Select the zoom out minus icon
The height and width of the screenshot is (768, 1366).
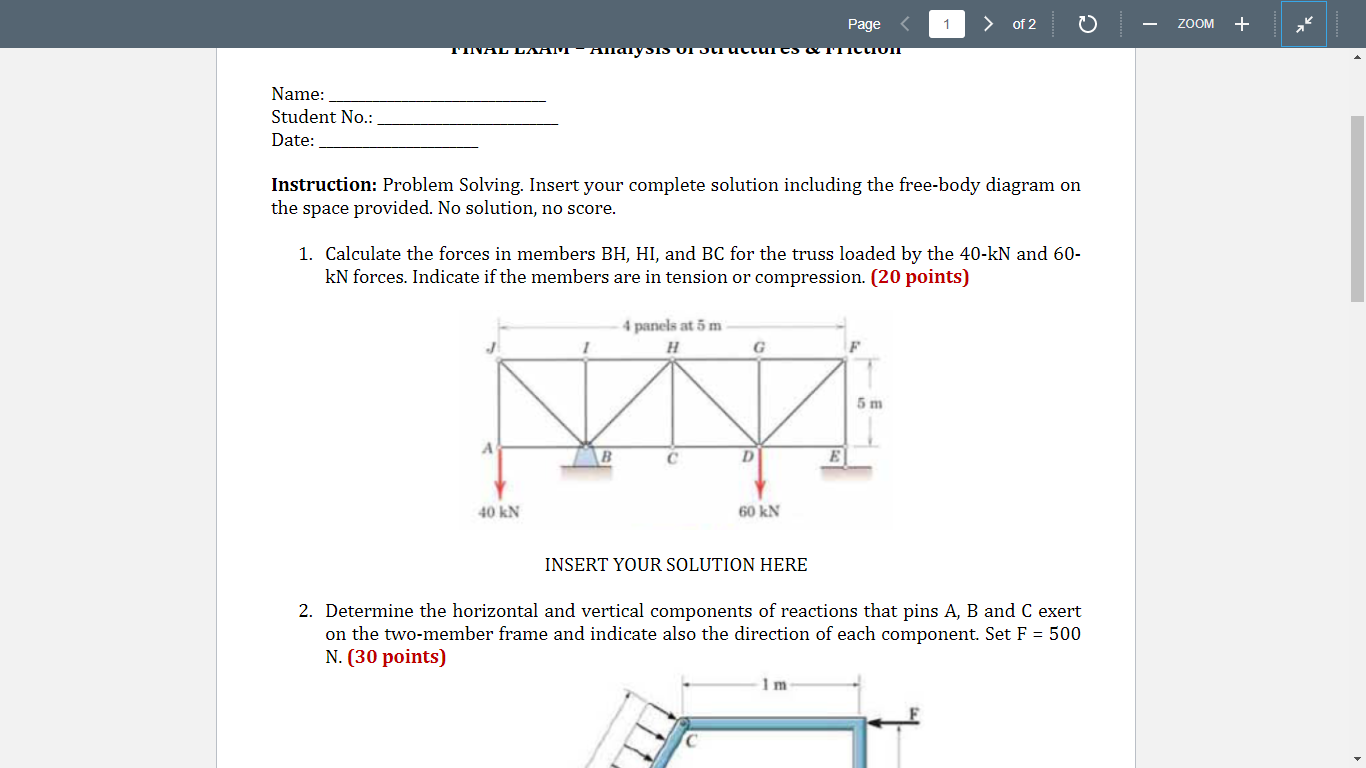(x=1149, y=23)
